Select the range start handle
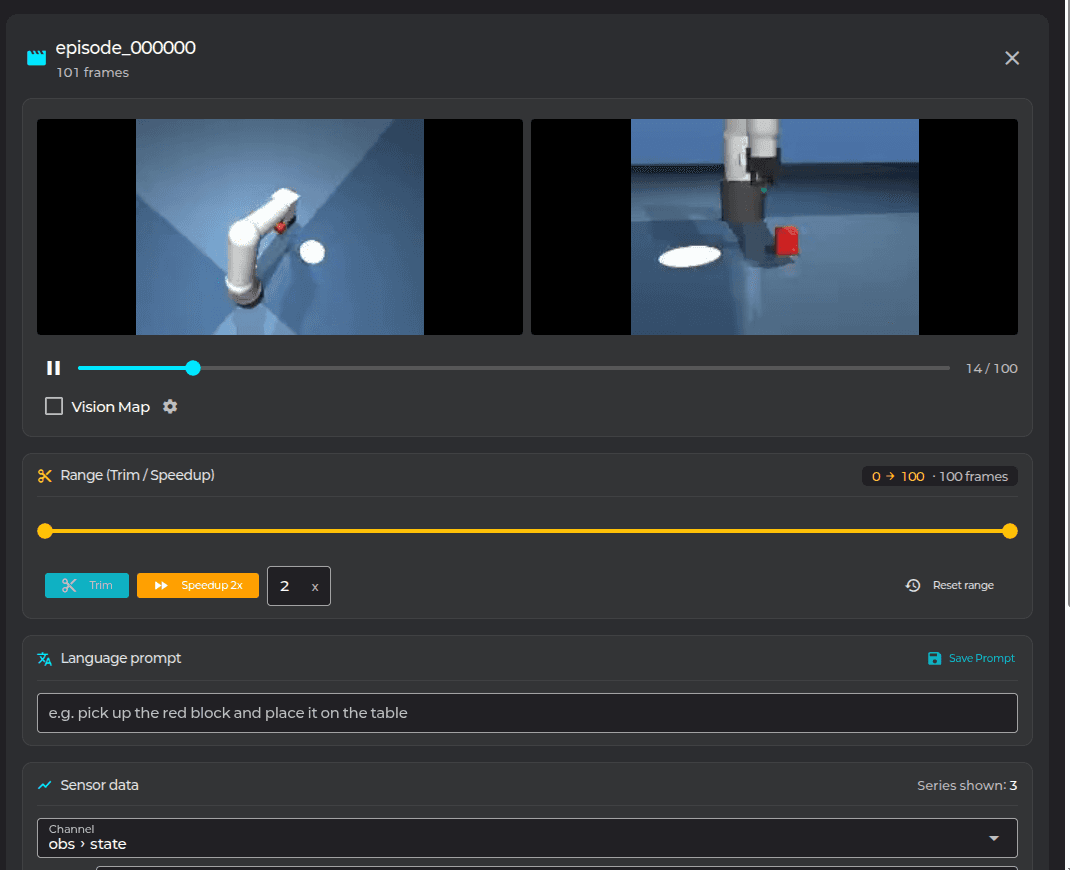This screenshot has width=1070, height=870. point(45,531)
